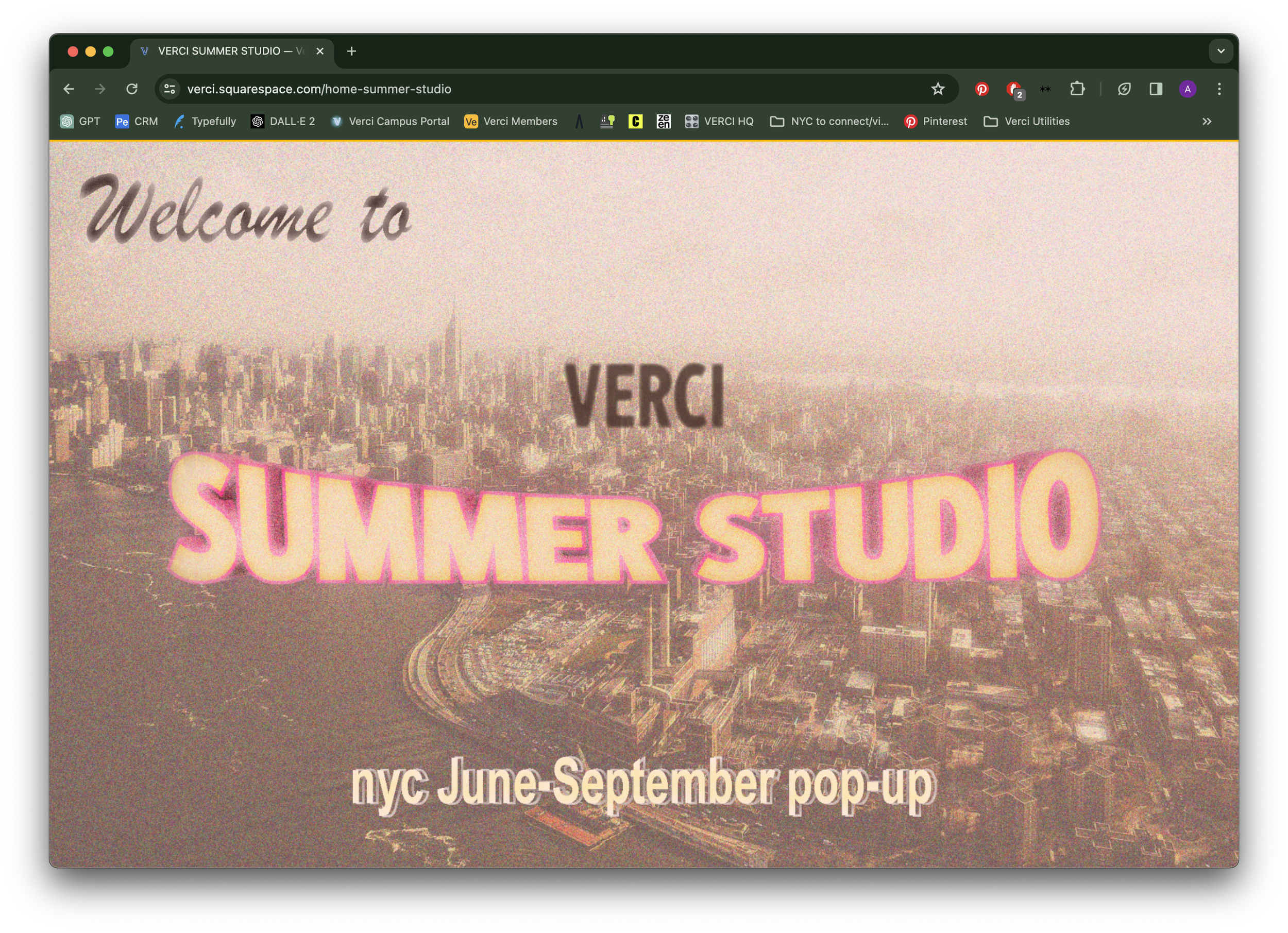The image size is (1288, 933).
Task: Click the Memory Saver leaf icon
Action: (1124, 89)
